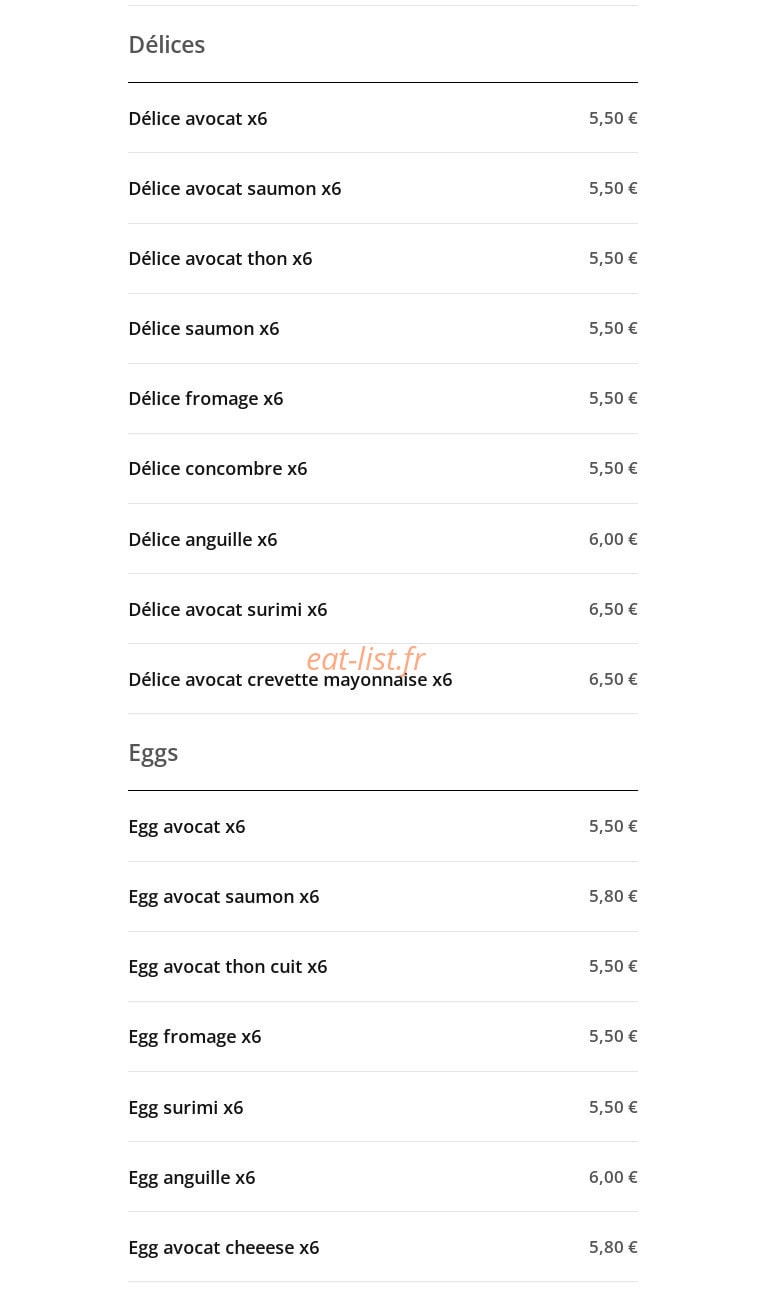Choose Délice avocat thon x6
This screenshot has height=1296, width=766.
[383, 258]
